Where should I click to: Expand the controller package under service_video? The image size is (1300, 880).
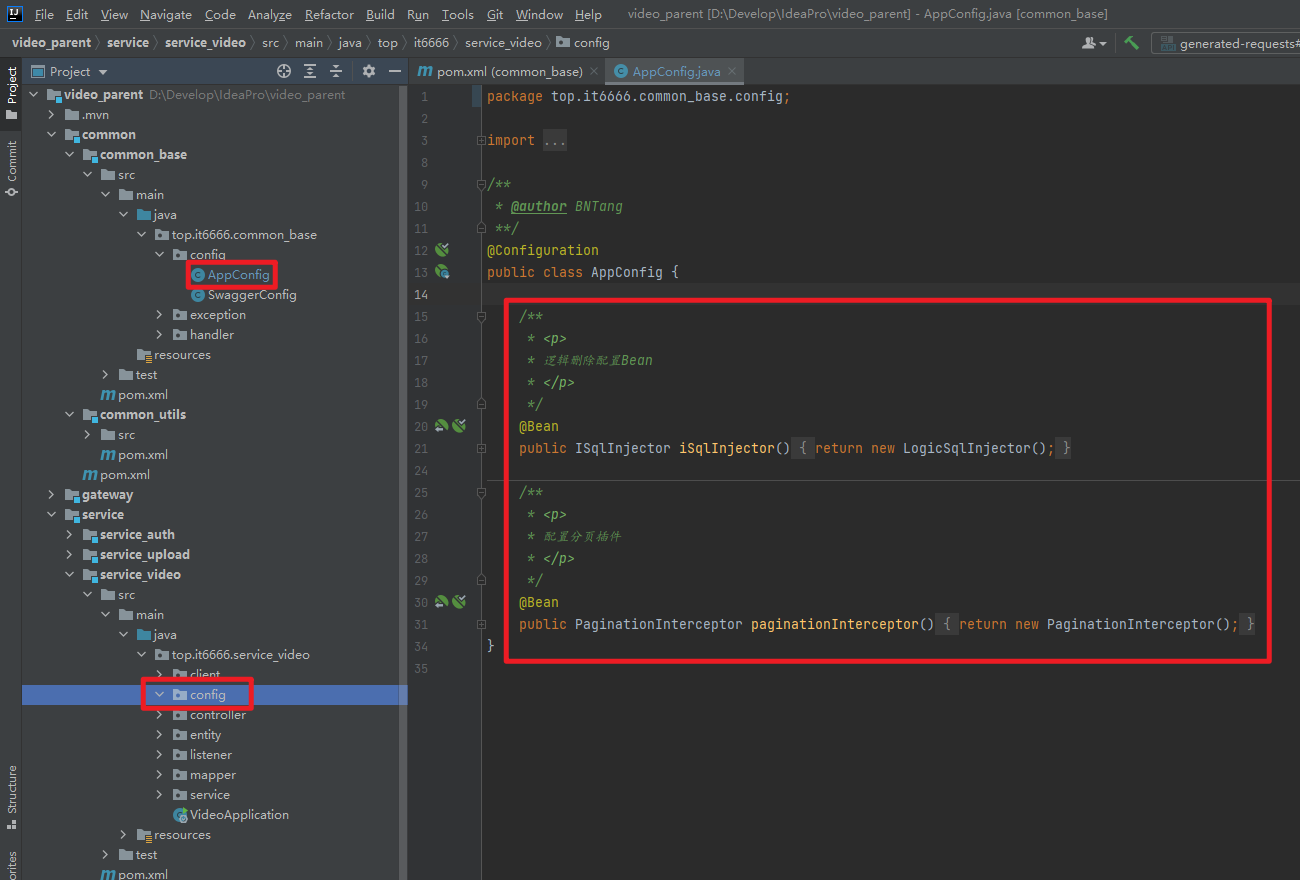(x=159, y=715)
